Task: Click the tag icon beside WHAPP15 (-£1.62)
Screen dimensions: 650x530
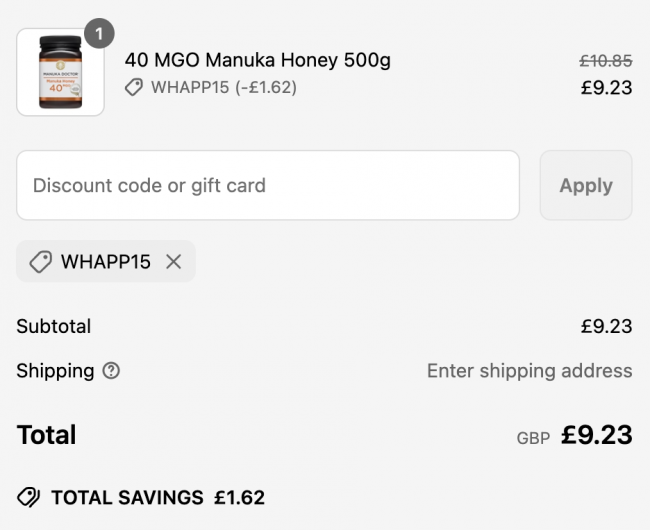Action: click(134, 88)
